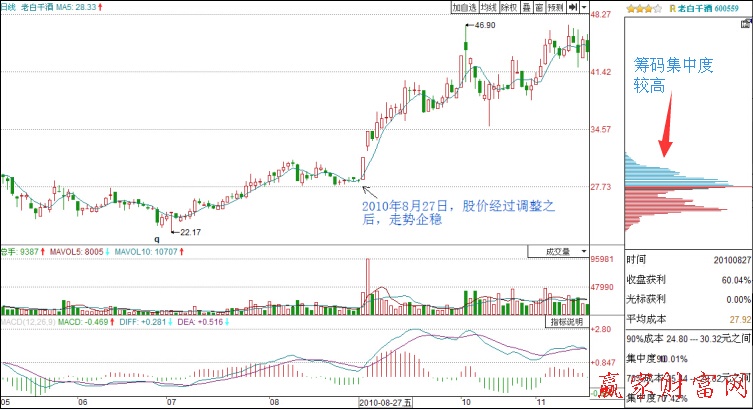Toggle the 均线 moving average display

[x=487, y=7]
